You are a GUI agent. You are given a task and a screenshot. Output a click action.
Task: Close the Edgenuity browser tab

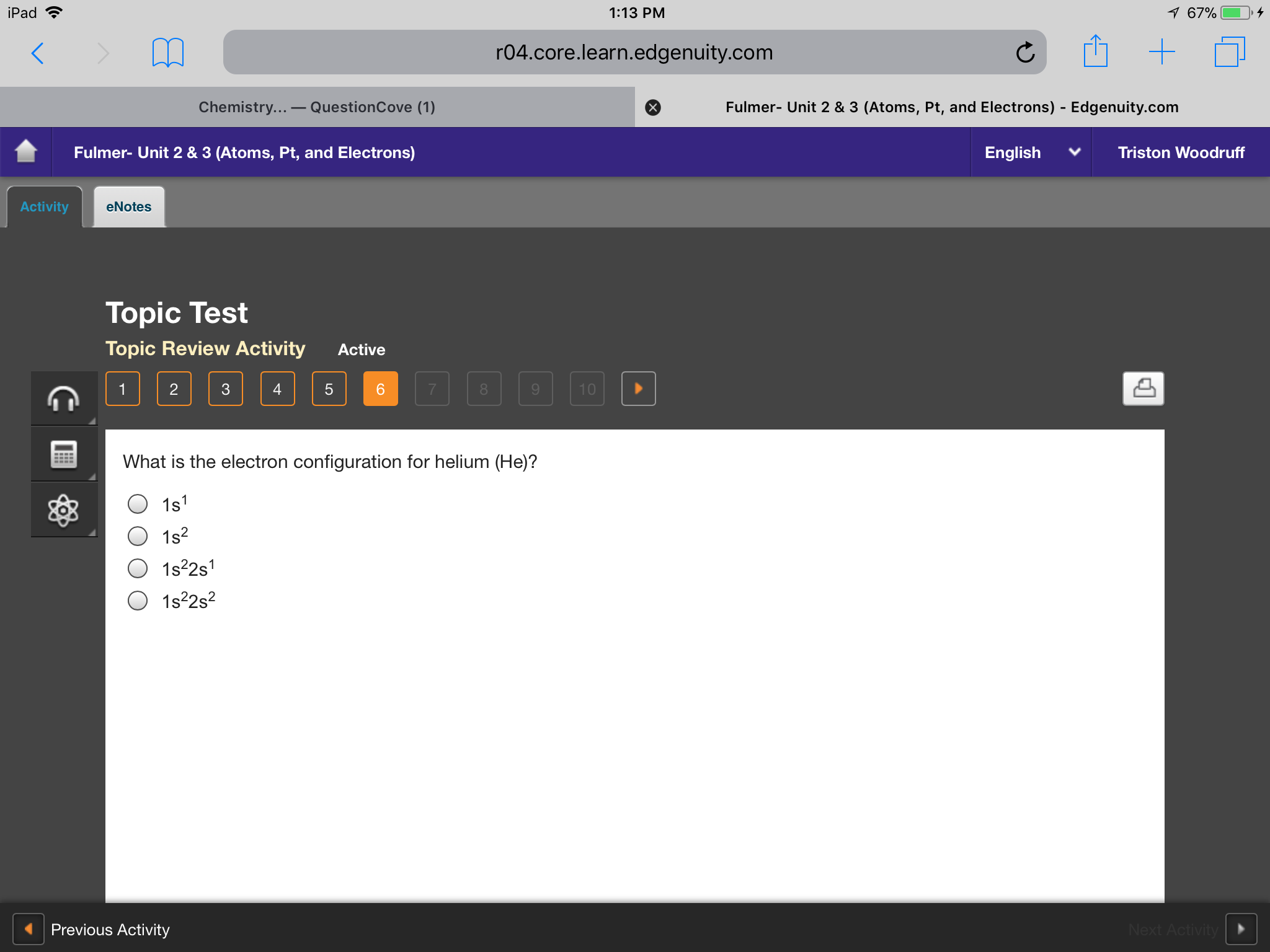[x=653, y=108]
